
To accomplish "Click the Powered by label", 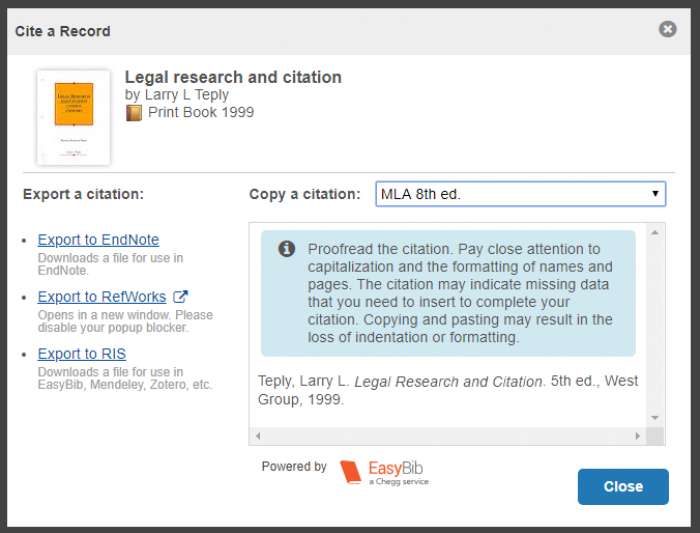I will pos(294,467).
